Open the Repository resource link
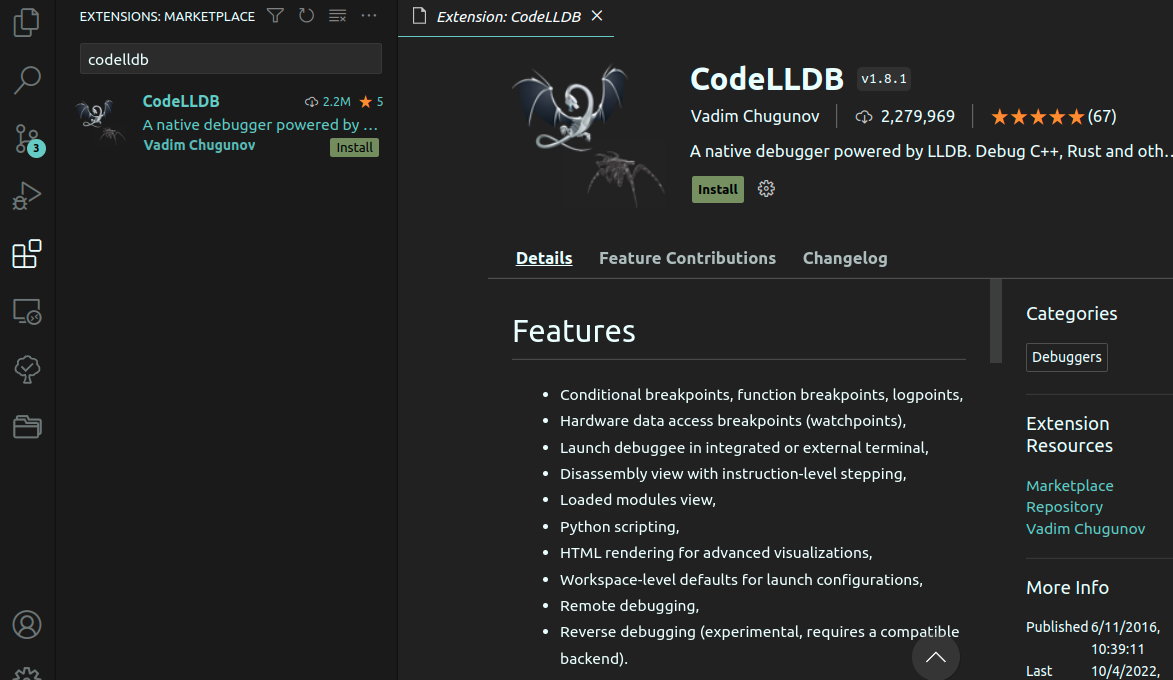 1064,506
